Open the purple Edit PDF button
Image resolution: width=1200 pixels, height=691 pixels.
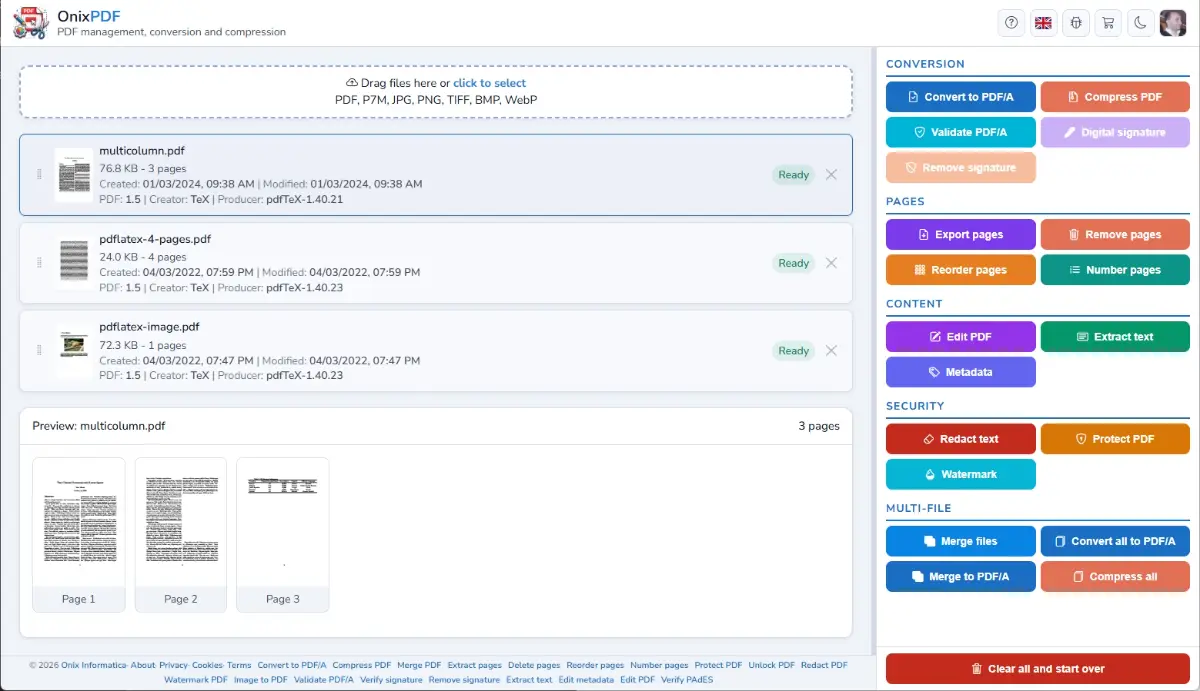(961, 337)
